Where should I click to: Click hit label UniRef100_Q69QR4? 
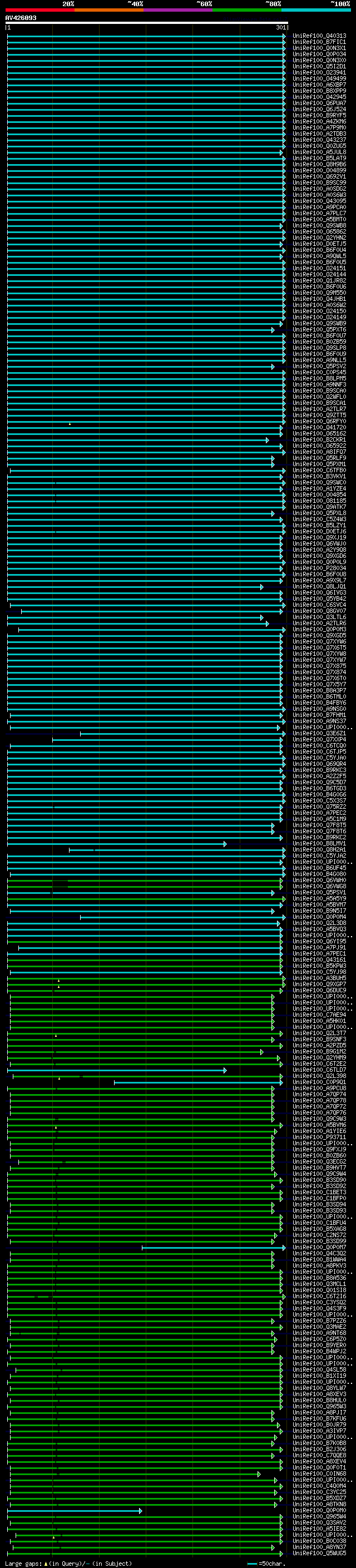tap(319, 764)
